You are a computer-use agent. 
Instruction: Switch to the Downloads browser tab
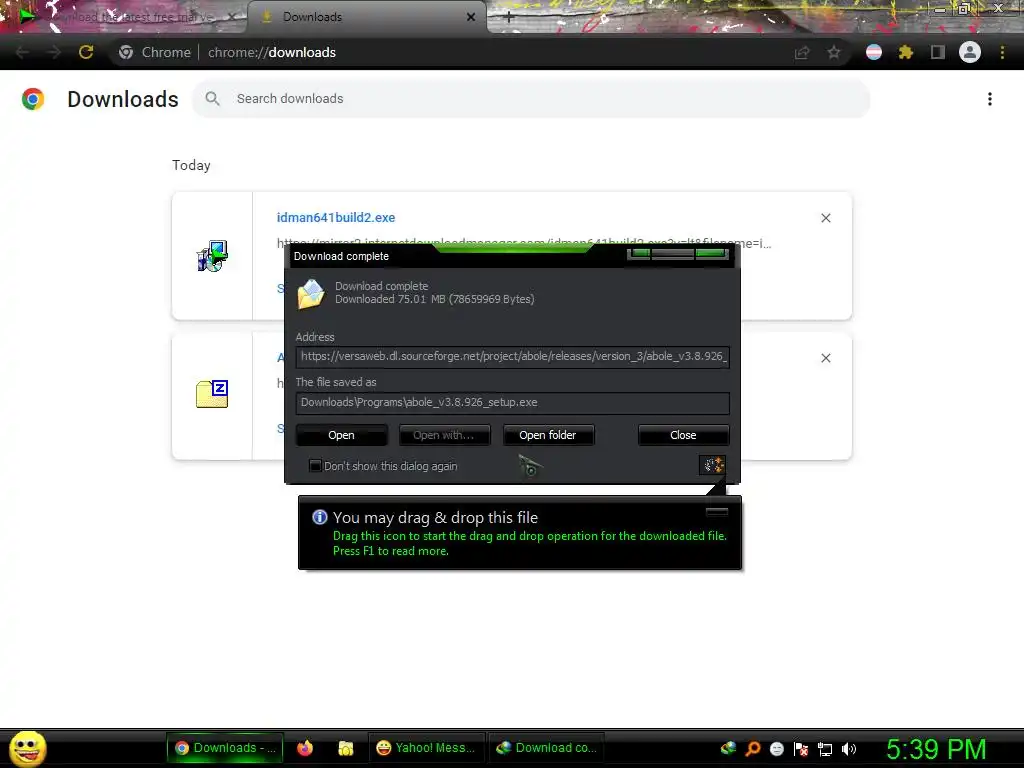click(366, 17)
